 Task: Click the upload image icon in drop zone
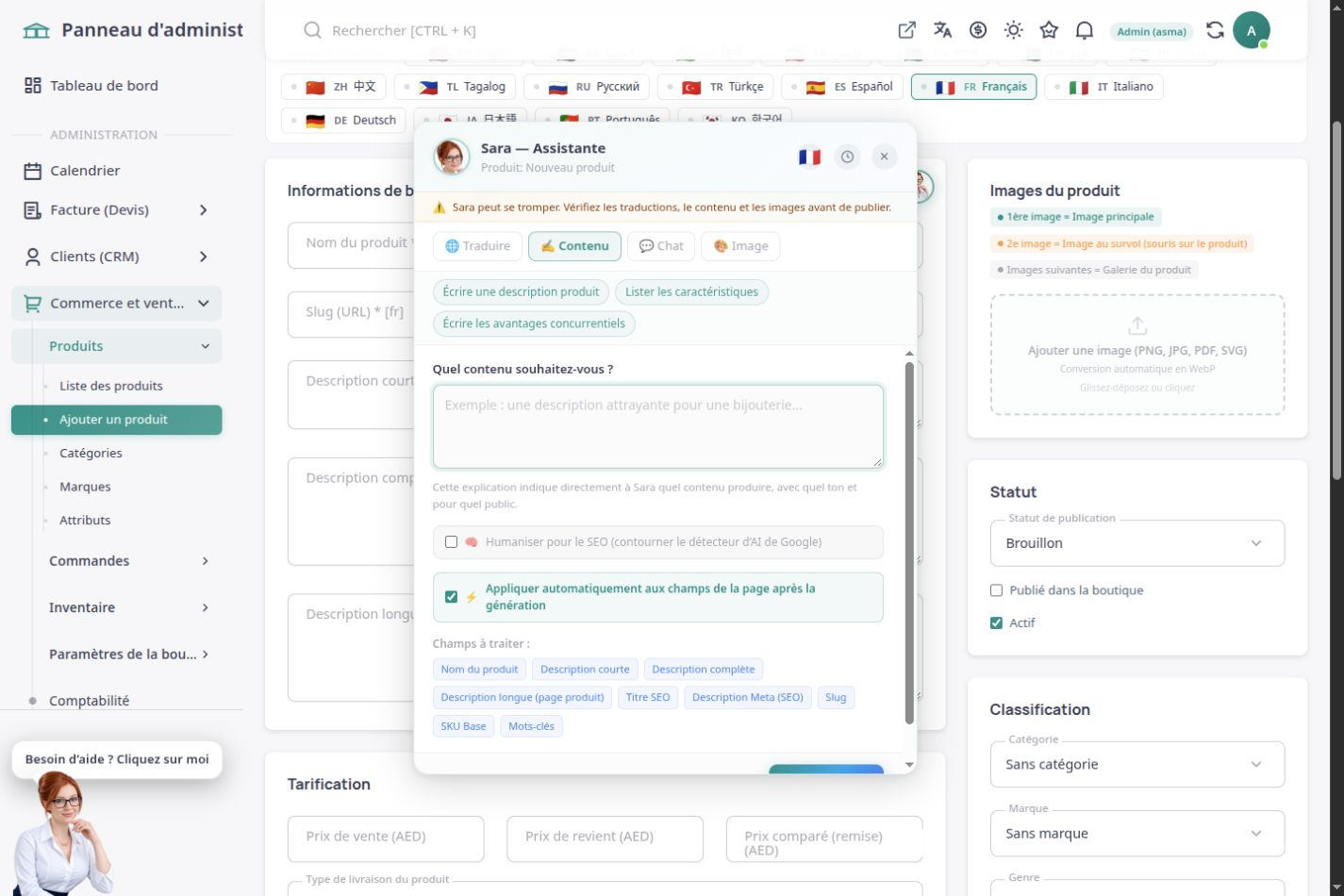(x=1137, y=325)
